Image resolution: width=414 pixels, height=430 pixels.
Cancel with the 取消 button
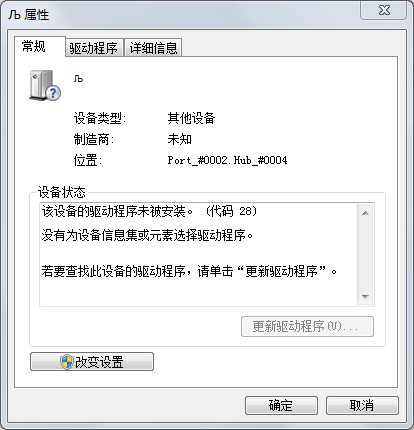click(362, 405)
